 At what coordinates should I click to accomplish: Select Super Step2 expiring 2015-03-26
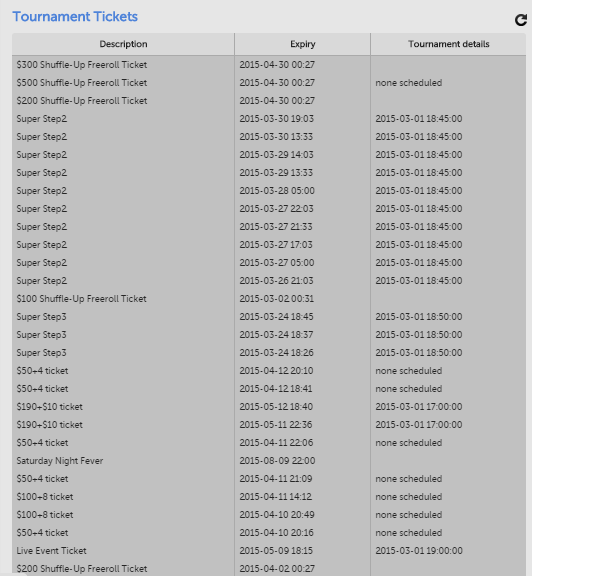(x=269, y=281)
